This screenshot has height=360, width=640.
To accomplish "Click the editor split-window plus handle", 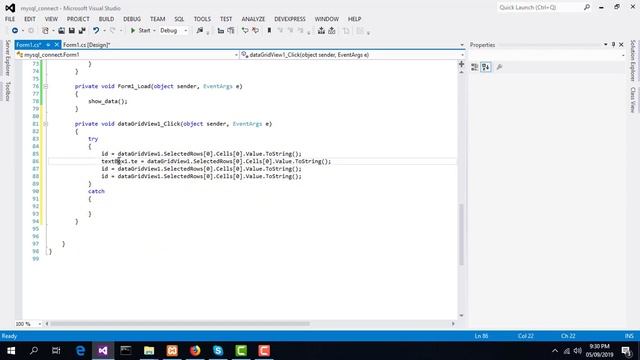I will coord(461,64).
